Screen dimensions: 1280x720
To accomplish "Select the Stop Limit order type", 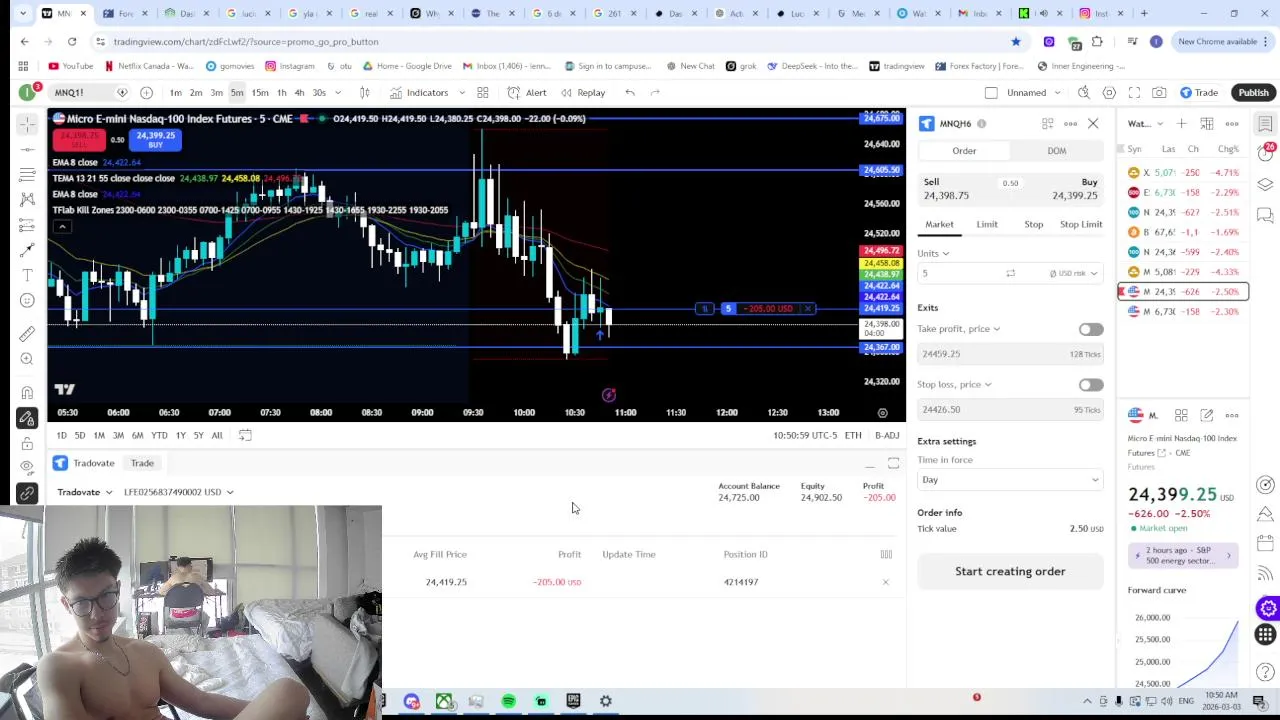I will (1081, 224).
